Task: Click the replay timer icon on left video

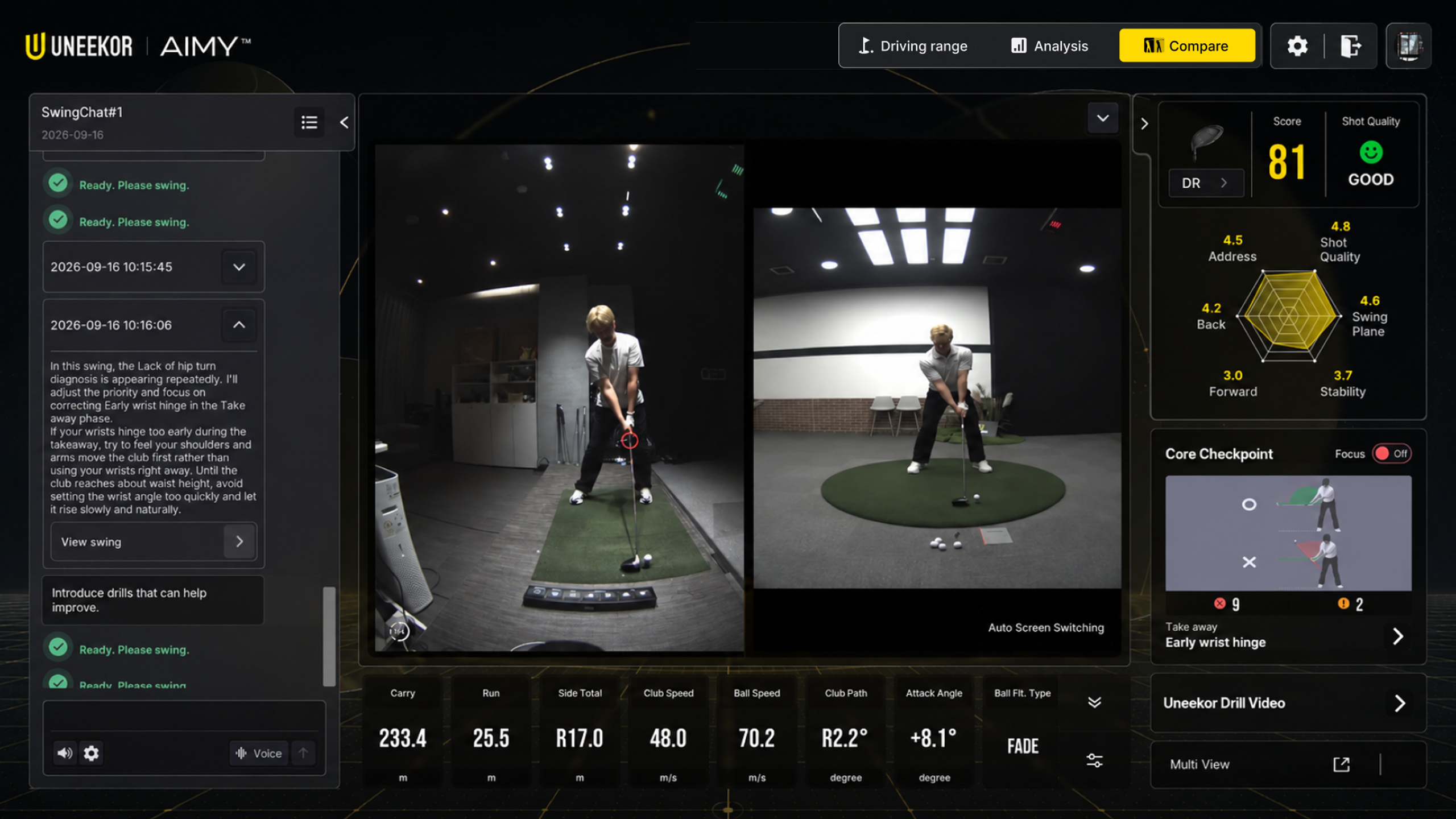Action: [399, 631]
